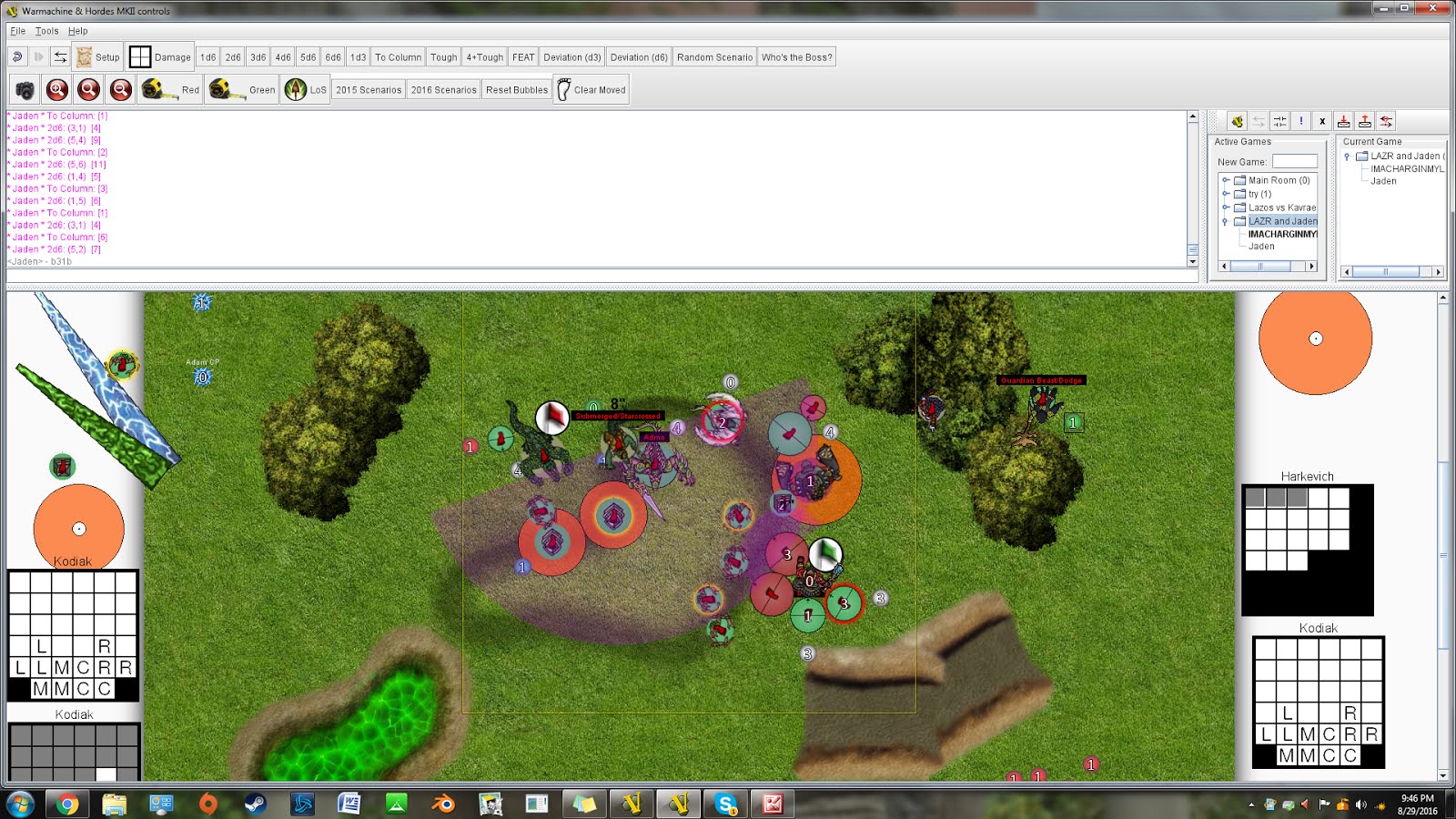This screenshot has width=1456, height=819.
Task: Click the red up-arrow tray icon
Action: (1365, 121)
